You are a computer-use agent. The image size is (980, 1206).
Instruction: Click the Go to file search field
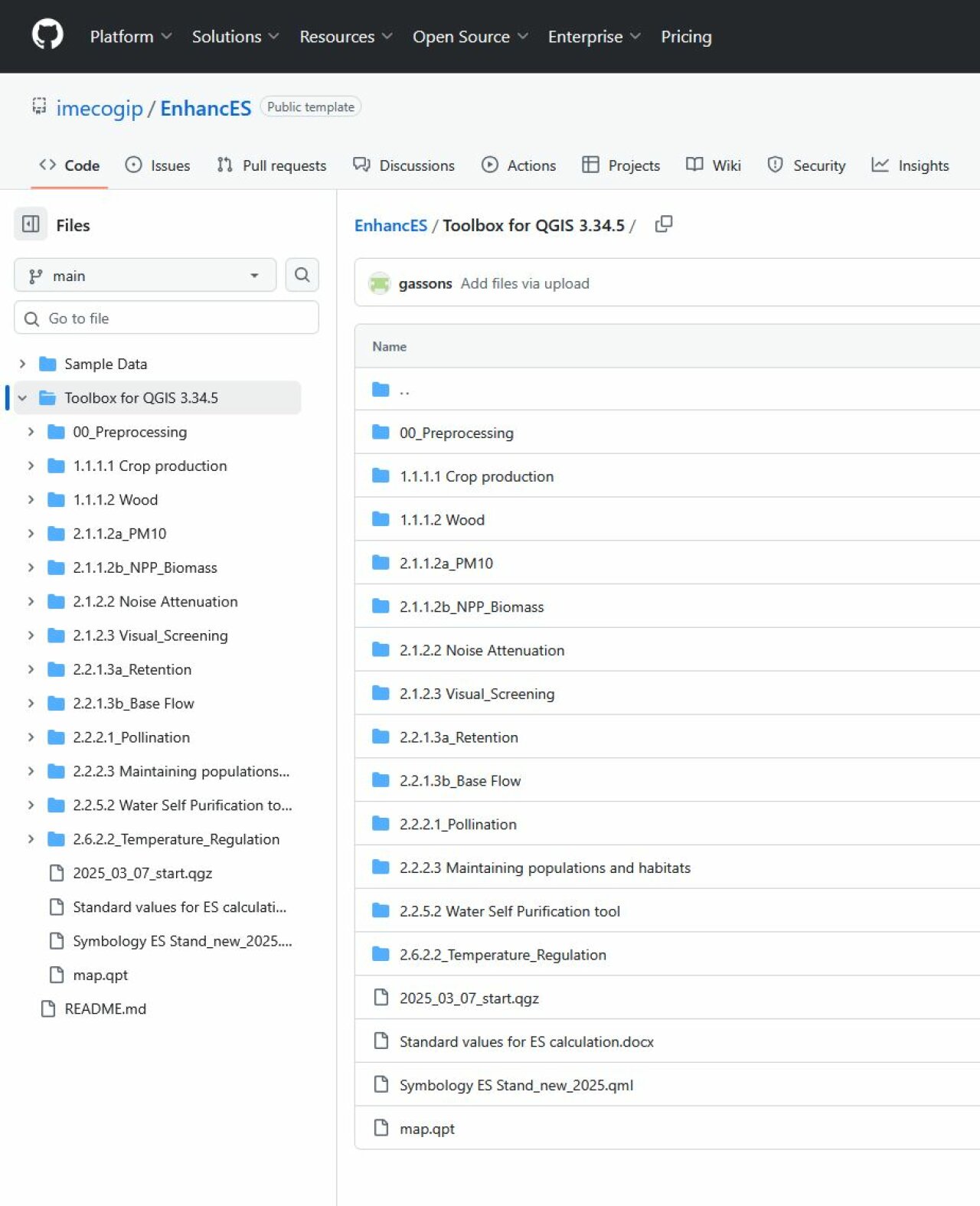(166, 318)
